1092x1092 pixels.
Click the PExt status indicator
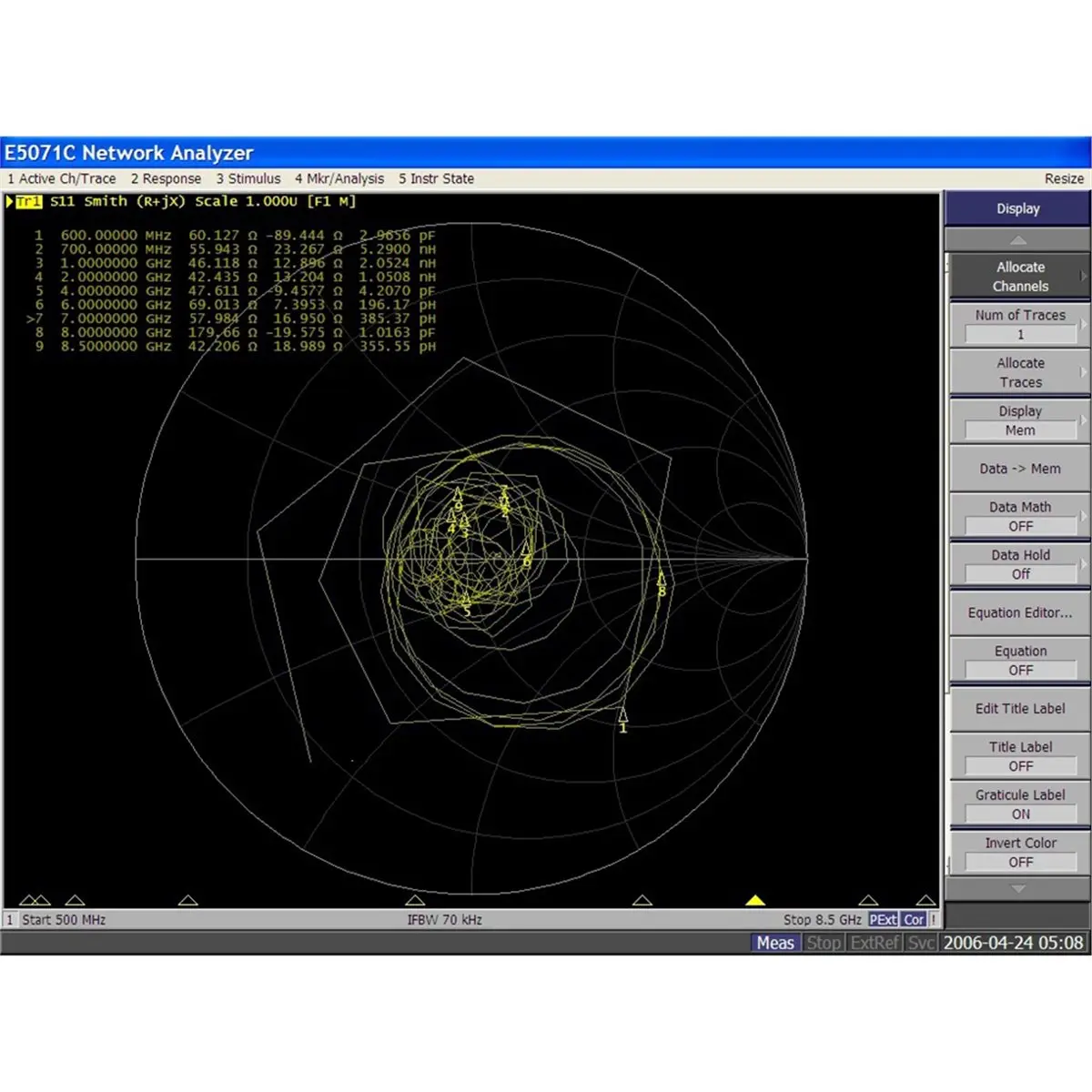[x=883, y=920]
